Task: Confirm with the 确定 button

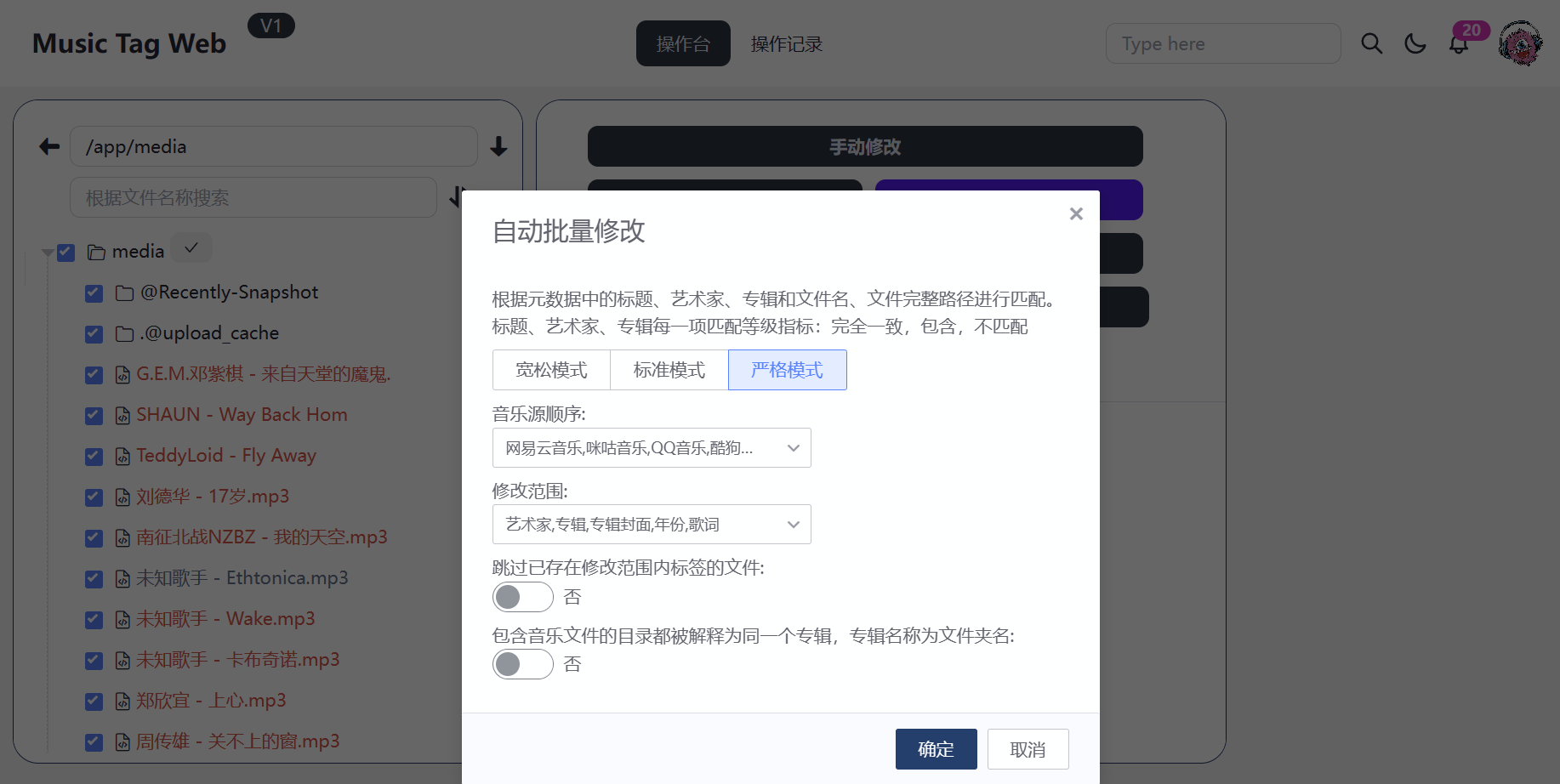Action: 936,749
